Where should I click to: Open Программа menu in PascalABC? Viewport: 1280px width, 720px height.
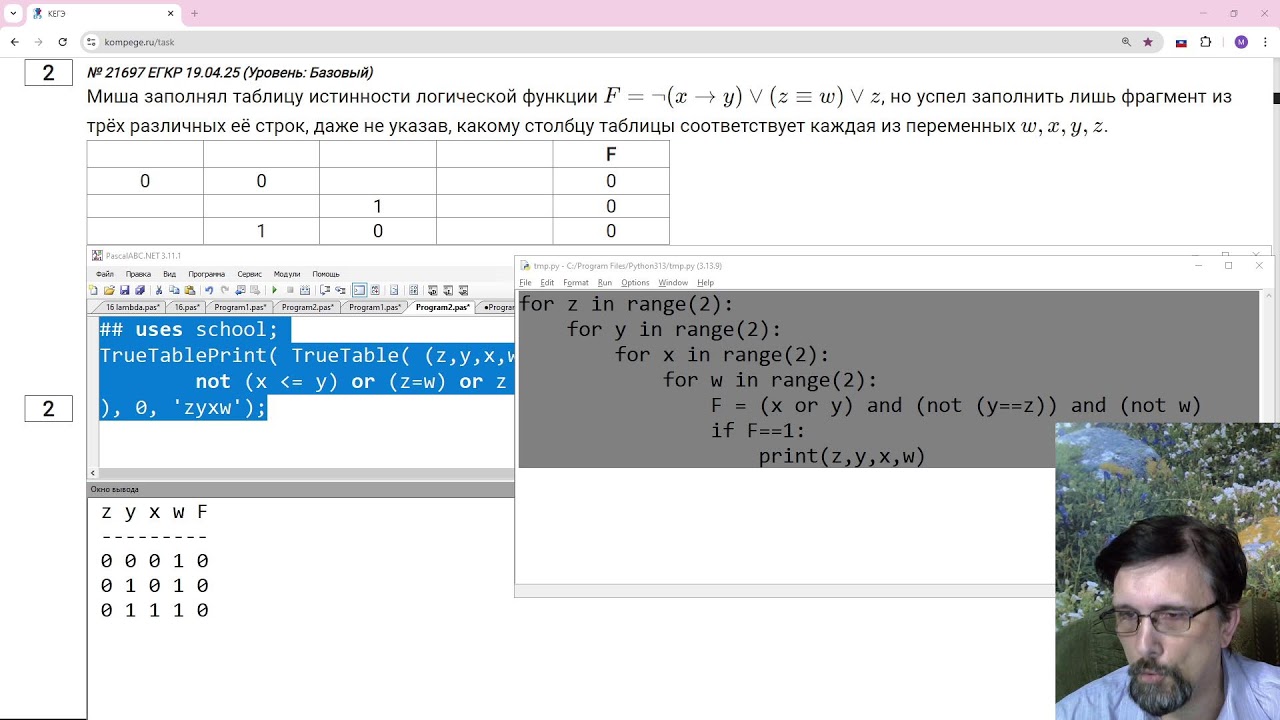click(x=206, y=274)
